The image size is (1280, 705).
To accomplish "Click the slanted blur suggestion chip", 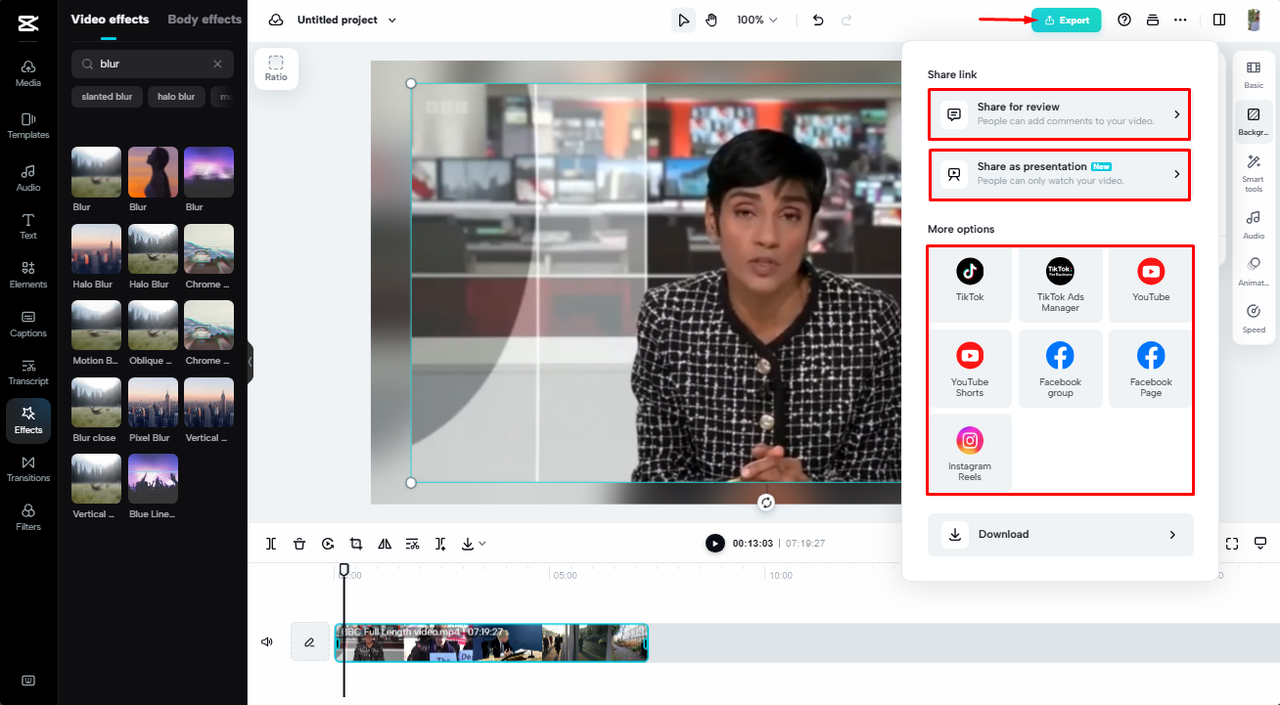I will coord(107,97).
